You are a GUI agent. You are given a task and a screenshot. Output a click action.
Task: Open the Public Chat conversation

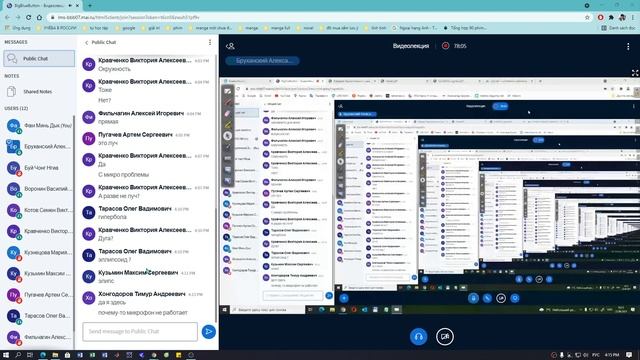[39, 59]
